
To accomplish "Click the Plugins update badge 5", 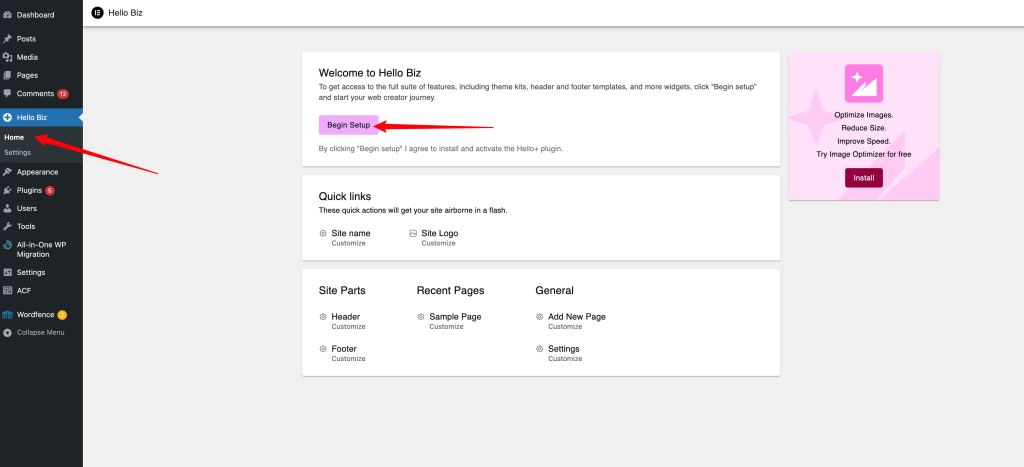I will [x=50, y=191].
